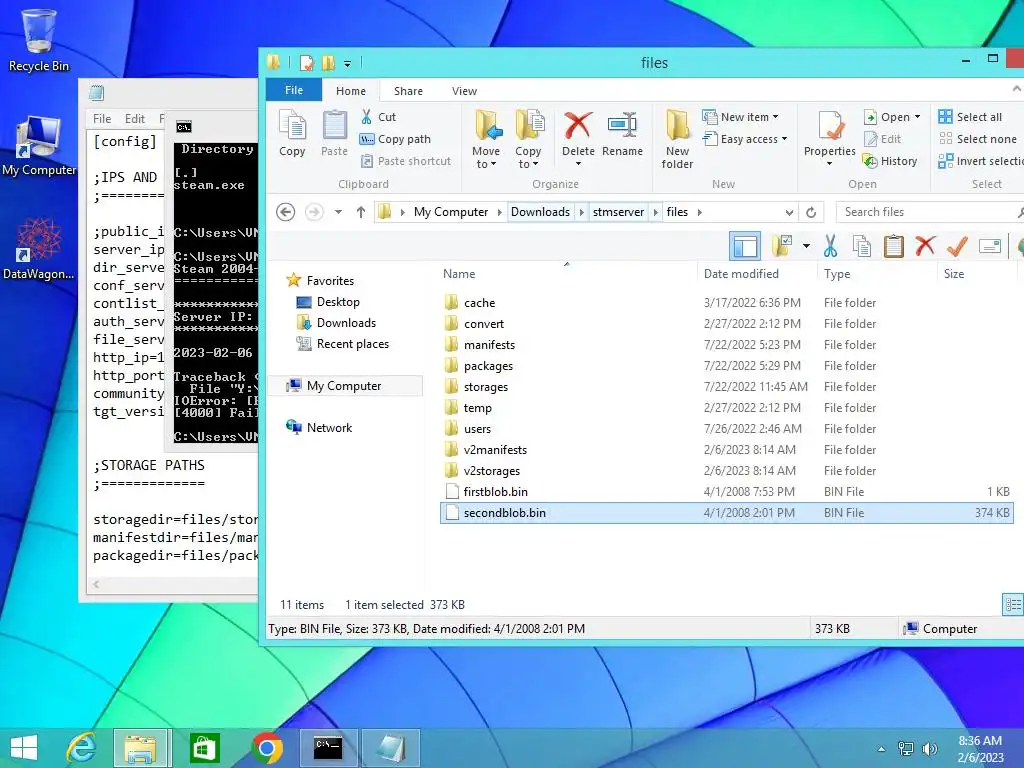
Task: Create a New folder from ribbon
Action: (x=677, y=140)
